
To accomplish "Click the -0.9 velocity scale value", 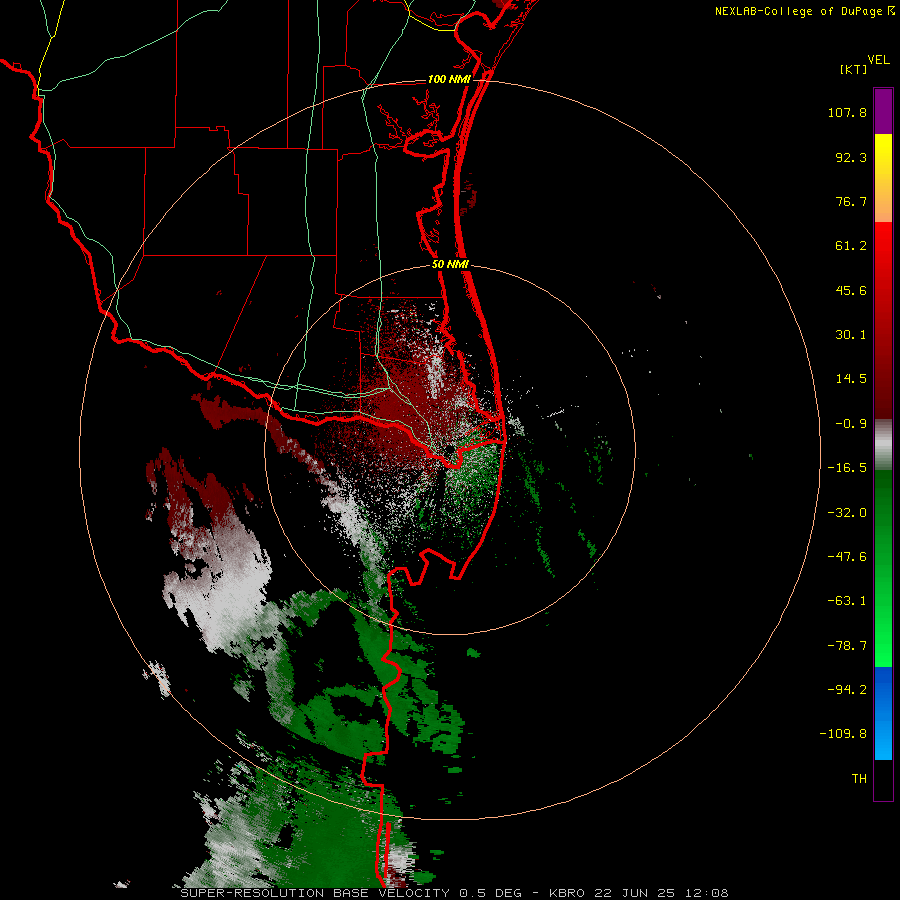I will click(851, 424).
